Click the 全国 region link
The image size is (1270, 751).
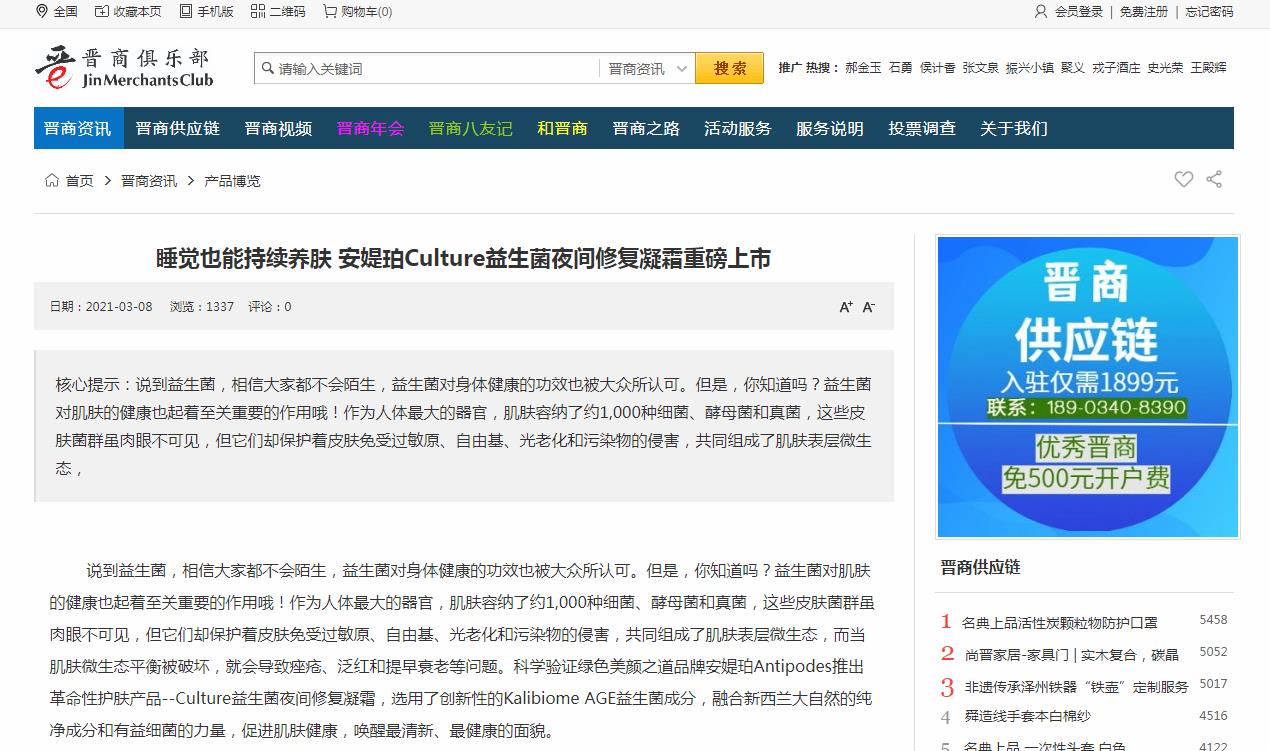(66, 12)
